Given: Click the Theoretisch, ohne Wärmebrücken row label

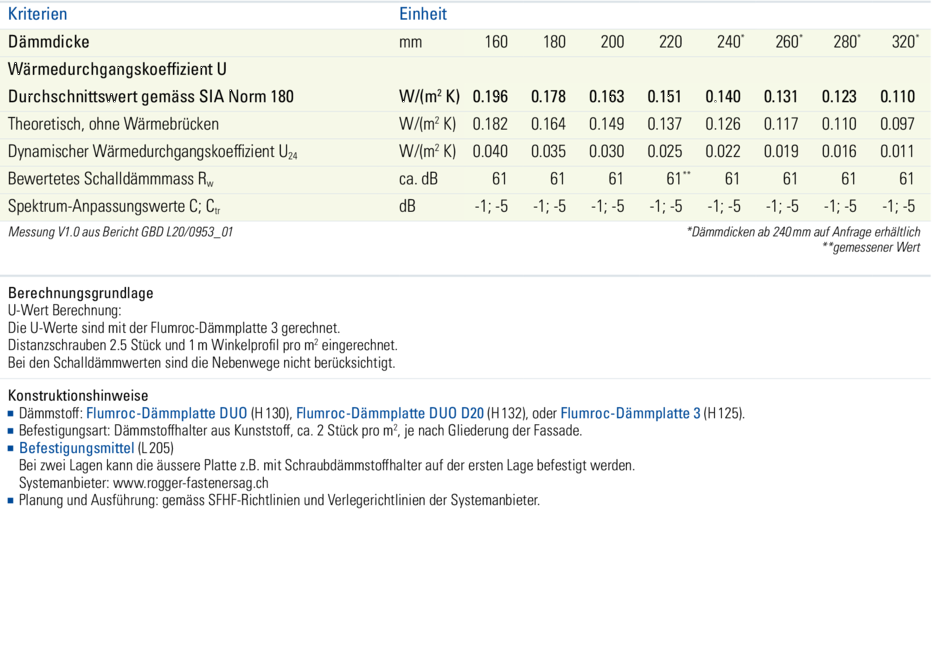Looking at the screenshot, I should (113, 124).
